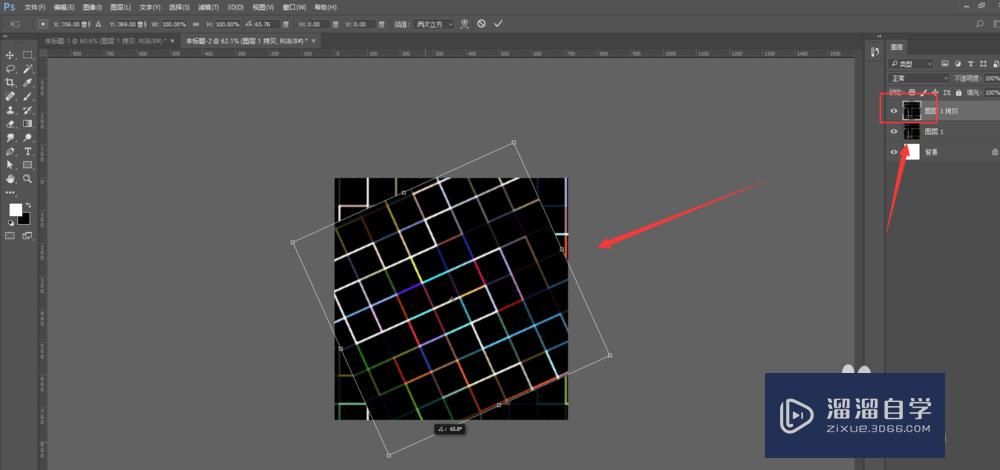Open the Edit Toolbar three-dots menu
The width and height of the screenshot is (1000, 470).
[x=10, y=192]
